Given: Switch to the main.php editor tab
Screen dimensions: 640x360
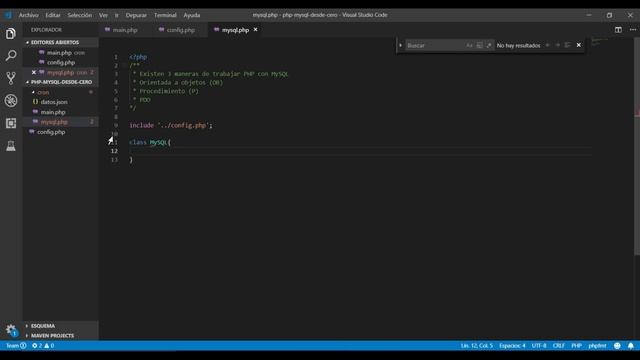Looking at the screenshot, I should 125,30.
